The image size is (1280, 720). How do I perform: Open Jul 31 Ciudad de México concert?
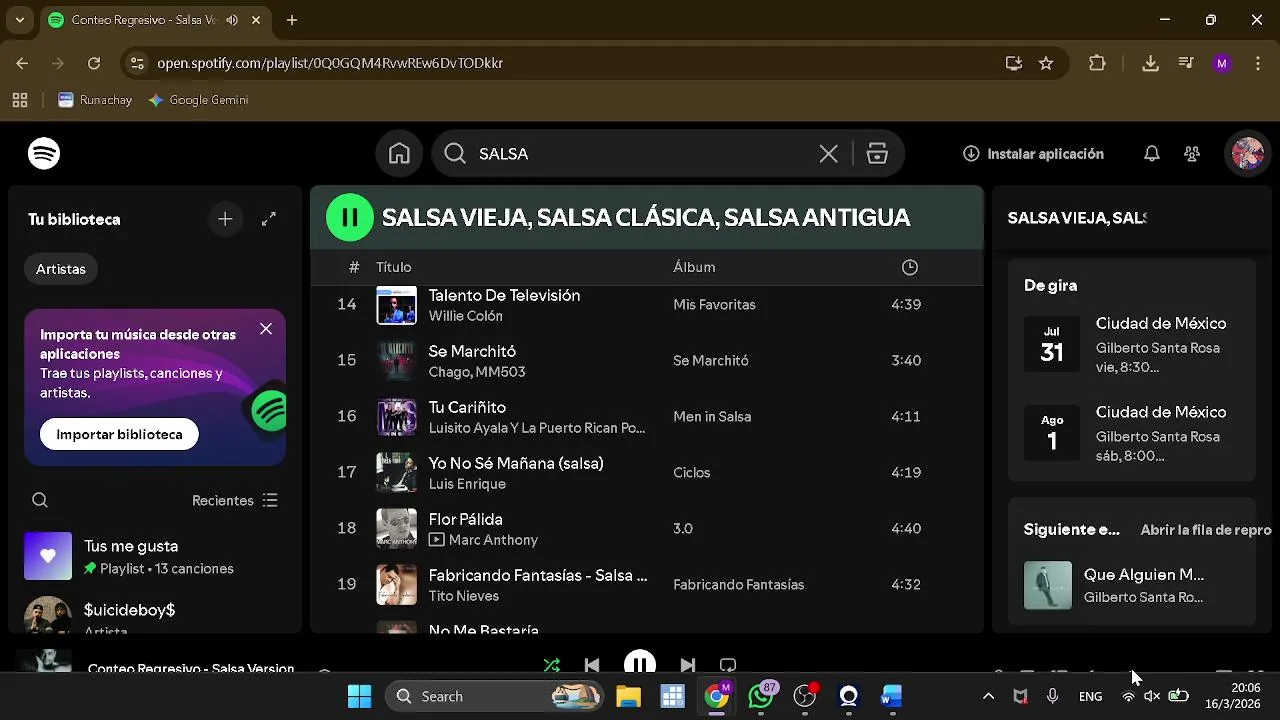click(1132, 345)
